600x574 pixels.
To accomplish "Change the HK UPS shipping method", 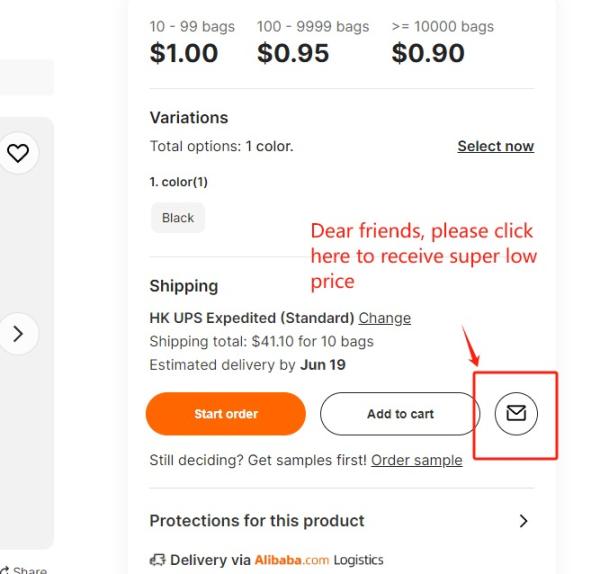I will (x=385, y=318).
